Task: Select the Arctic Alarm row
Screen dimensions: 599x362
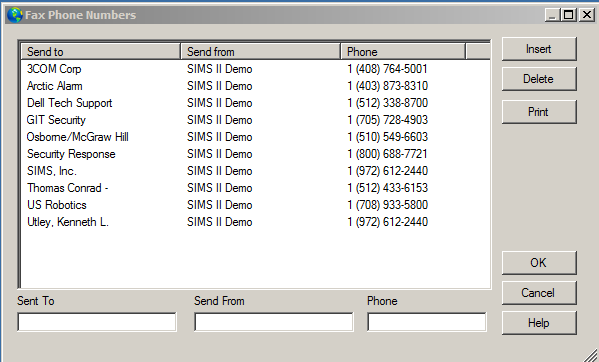Action: click(255, 86)
